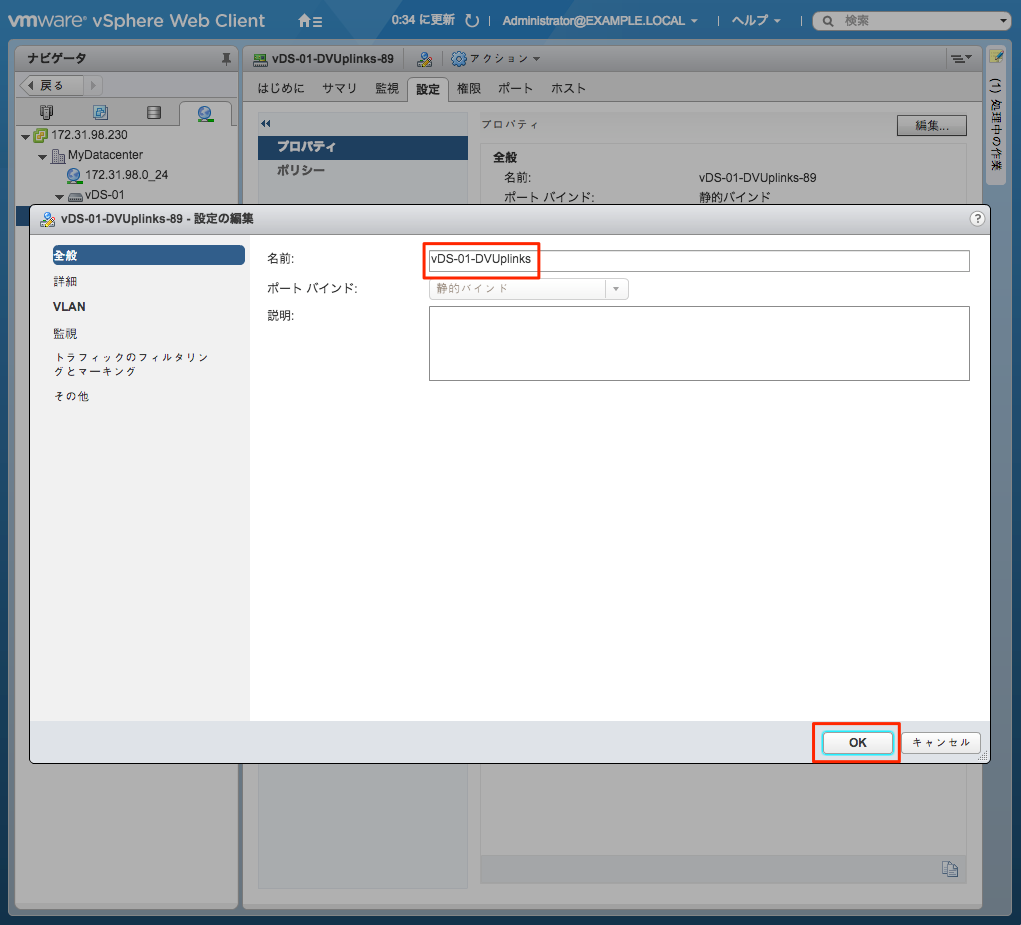Screen dimensions: 1021x925
Task: Open the home menu icon
Action: (x=310, y=21)
